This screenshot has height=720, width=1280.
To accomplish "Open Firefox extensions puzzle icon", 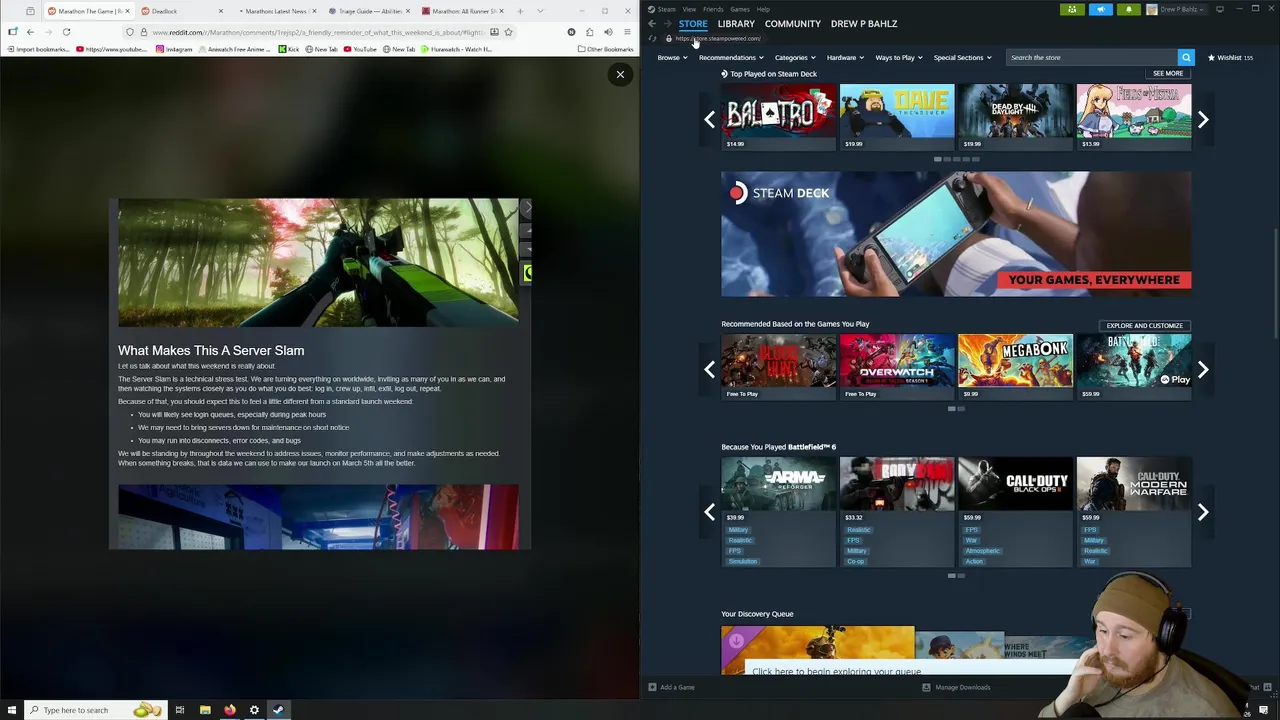I will click(589, 32).
